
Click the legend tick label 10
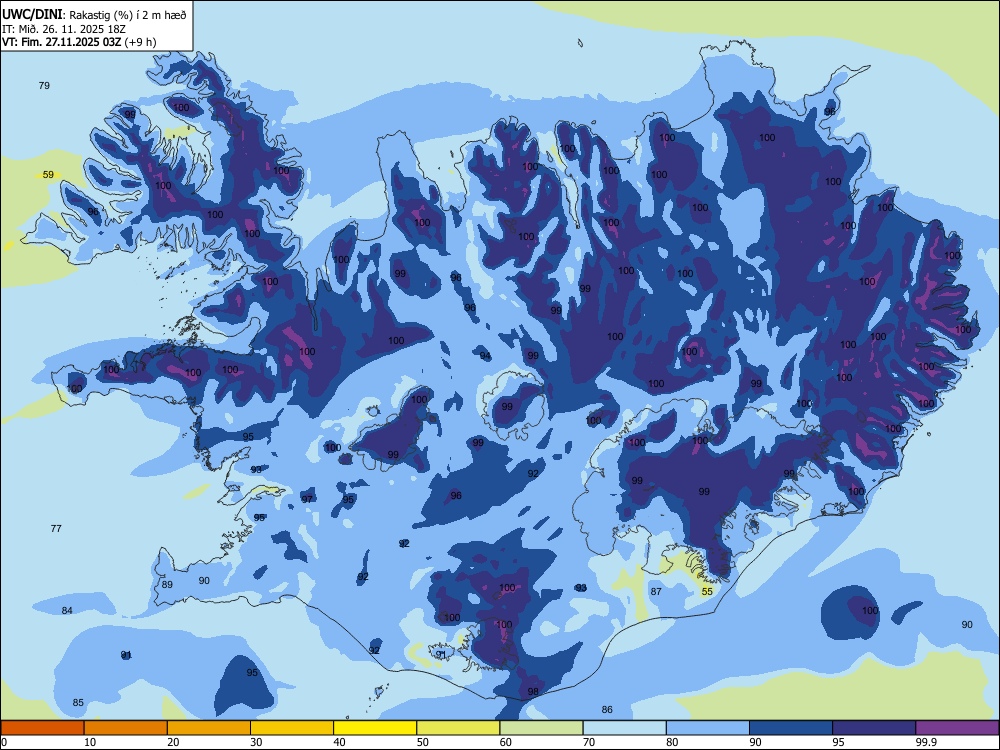[x=90, y=742]
